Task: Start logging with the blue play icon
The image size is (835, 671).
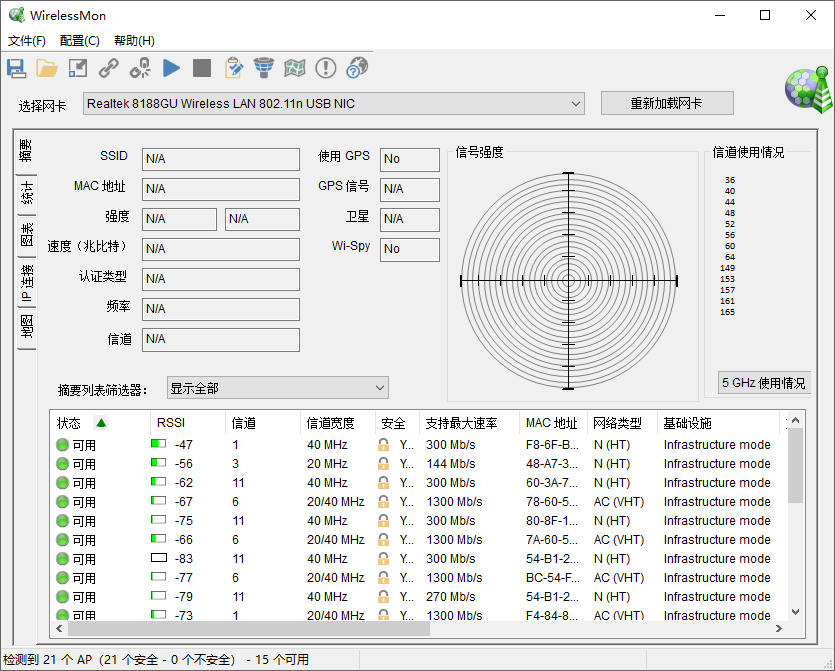Action: pos(171,68)
